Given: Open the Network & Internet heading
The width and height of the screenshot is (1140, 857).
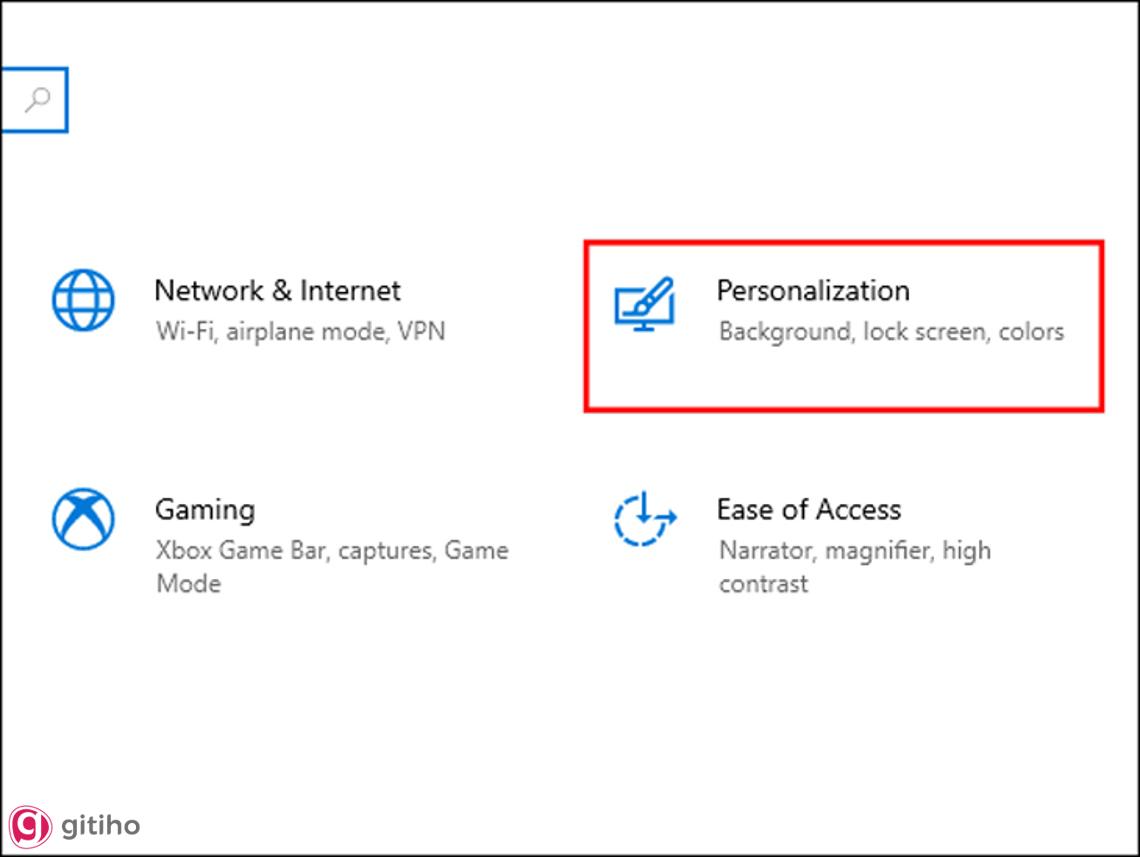Looking at the screenshot, I should point(277,291).
